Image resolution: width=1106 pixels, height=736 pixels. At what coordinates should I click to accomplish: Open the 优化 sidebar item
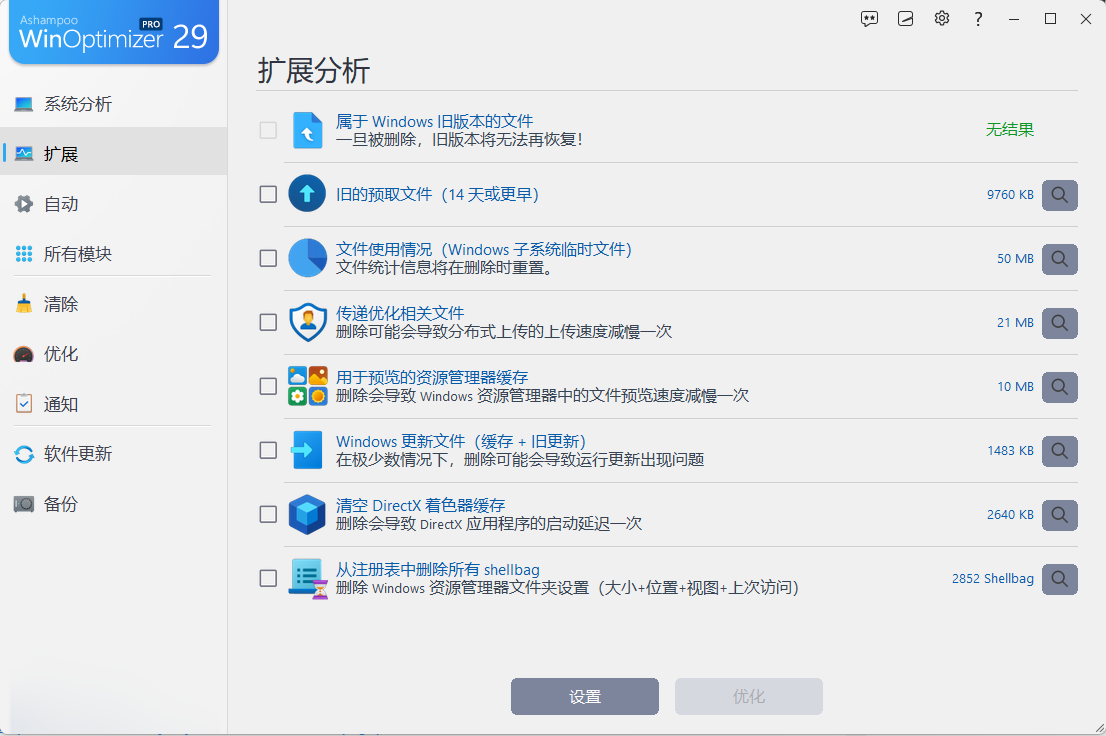click(114, 354)
